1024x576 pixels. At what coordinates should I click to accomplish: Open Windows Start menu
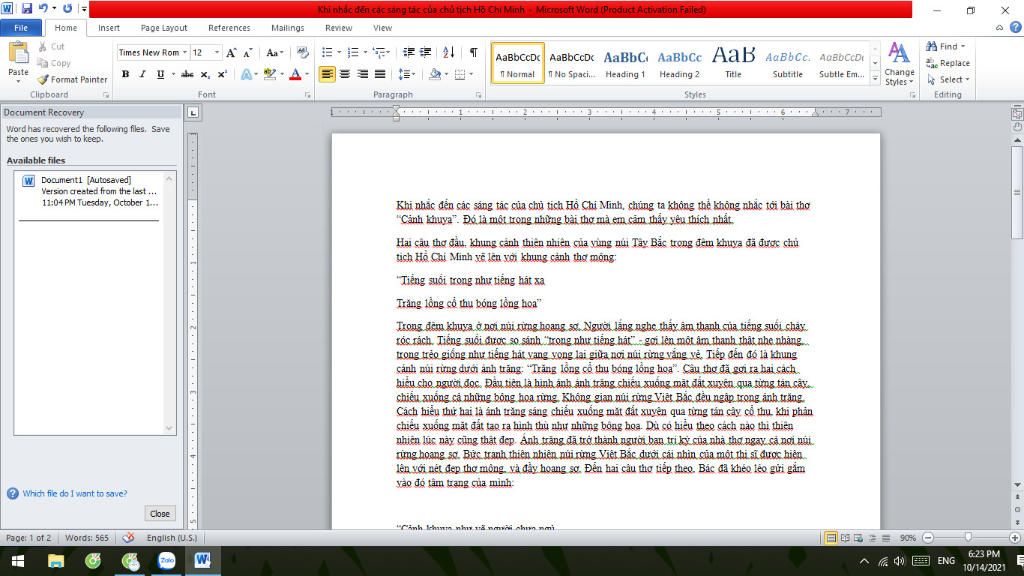18,560
